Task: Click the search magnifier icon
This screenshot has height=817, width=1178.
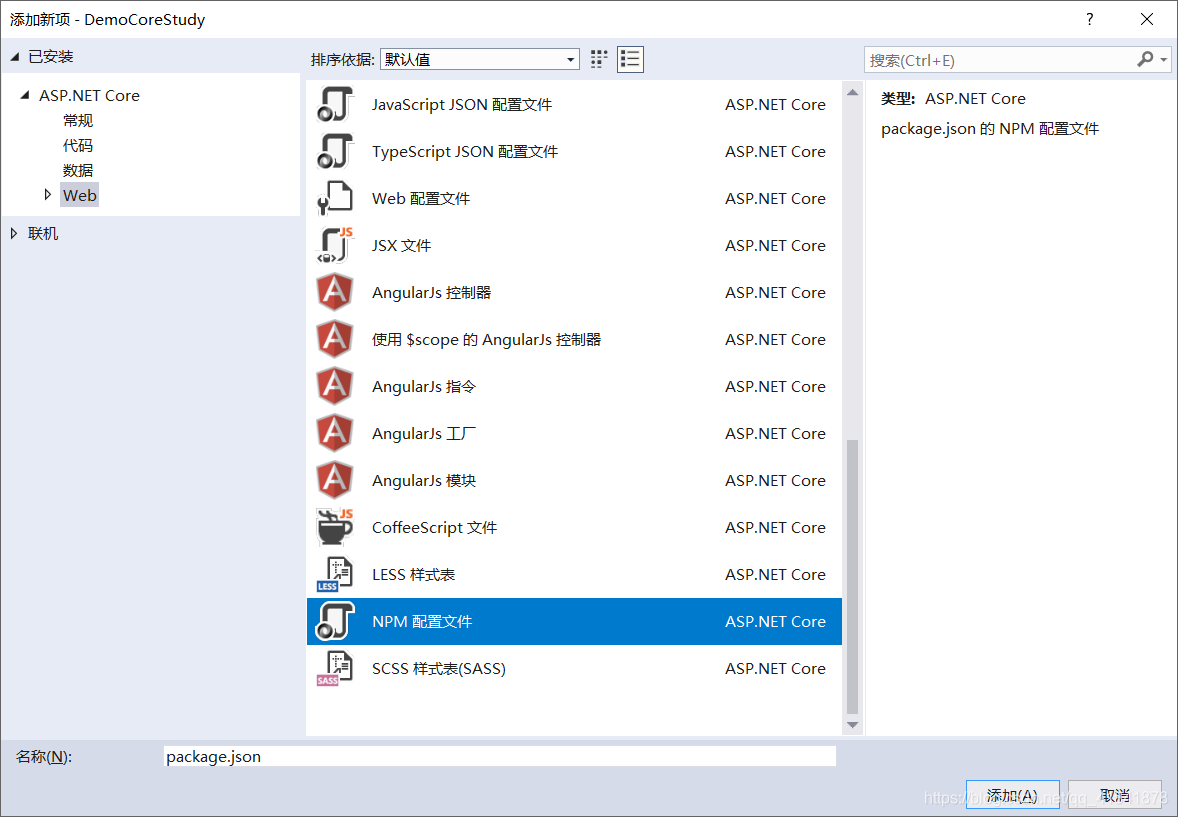Action: (x=1145, y=59)
